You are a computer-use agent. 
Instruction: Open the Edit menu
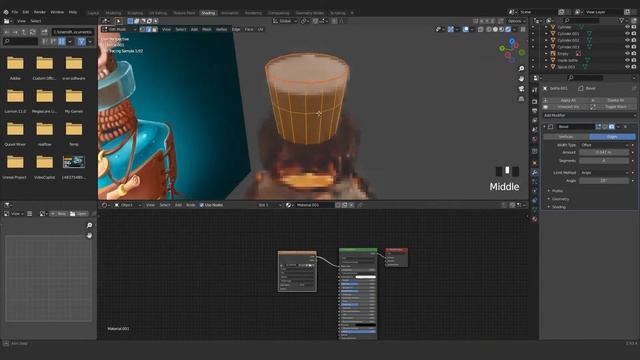coord(26,12)
